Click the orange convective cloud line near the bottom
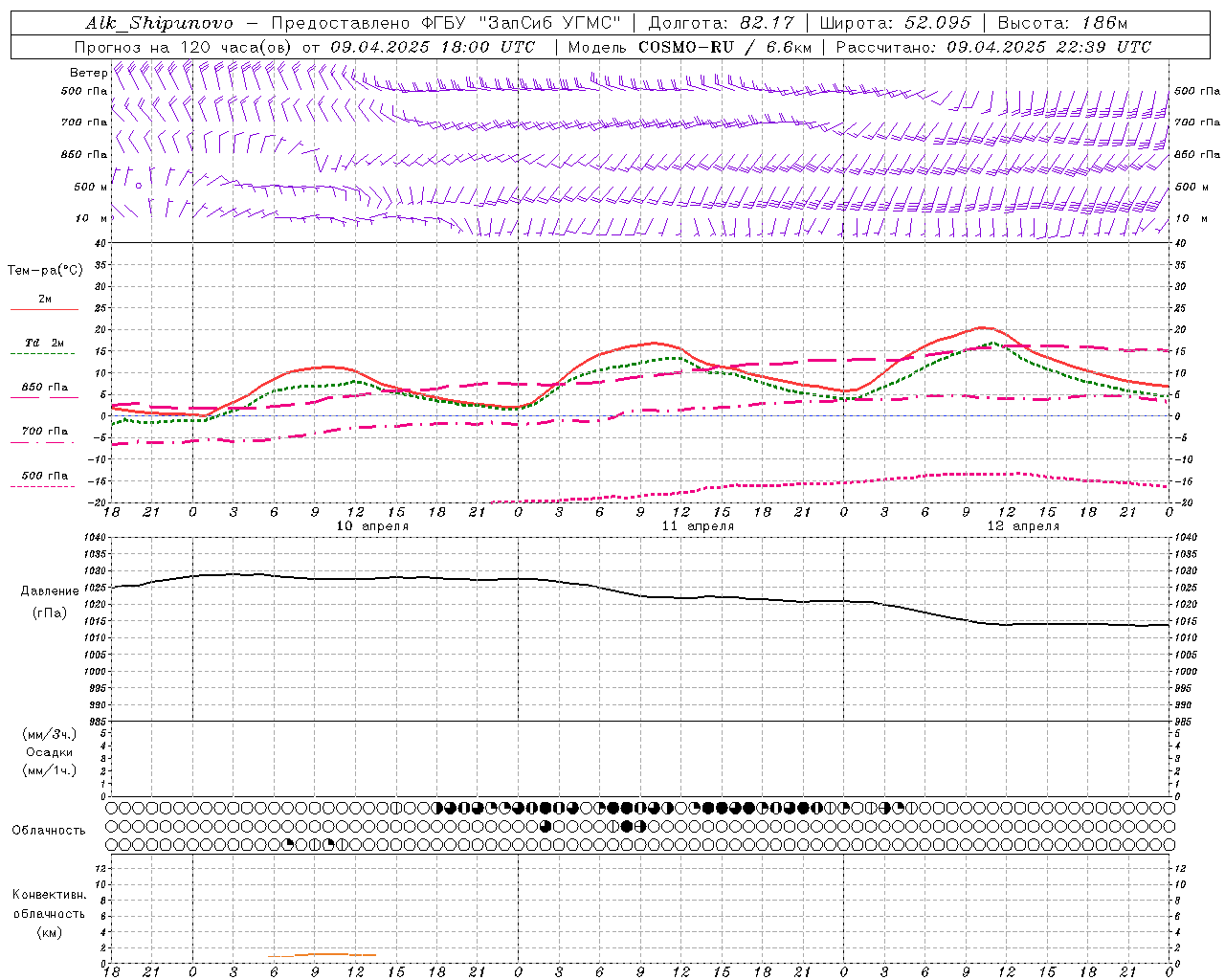 [323, 954]
